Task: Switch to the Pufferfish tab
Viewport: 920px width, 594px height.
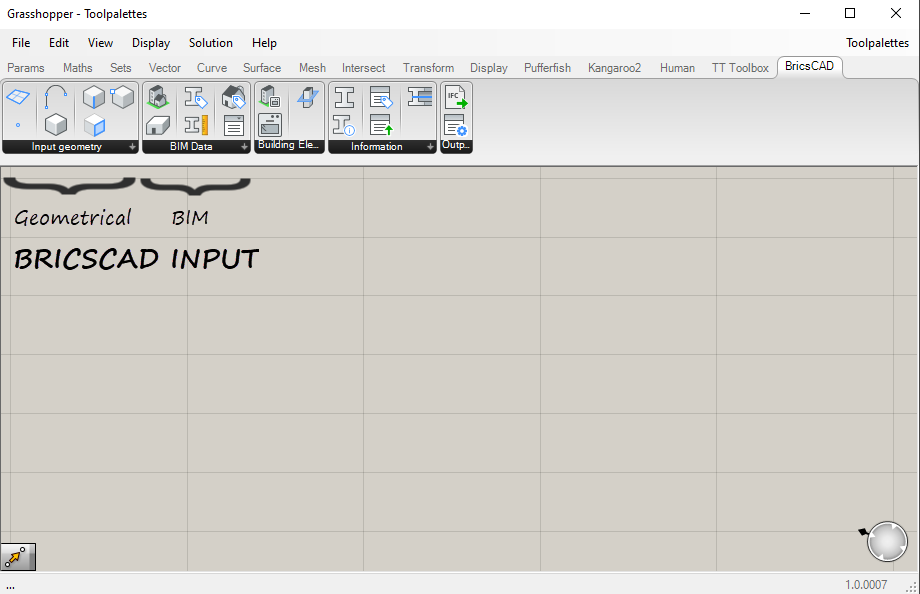Action: [547, 68]
